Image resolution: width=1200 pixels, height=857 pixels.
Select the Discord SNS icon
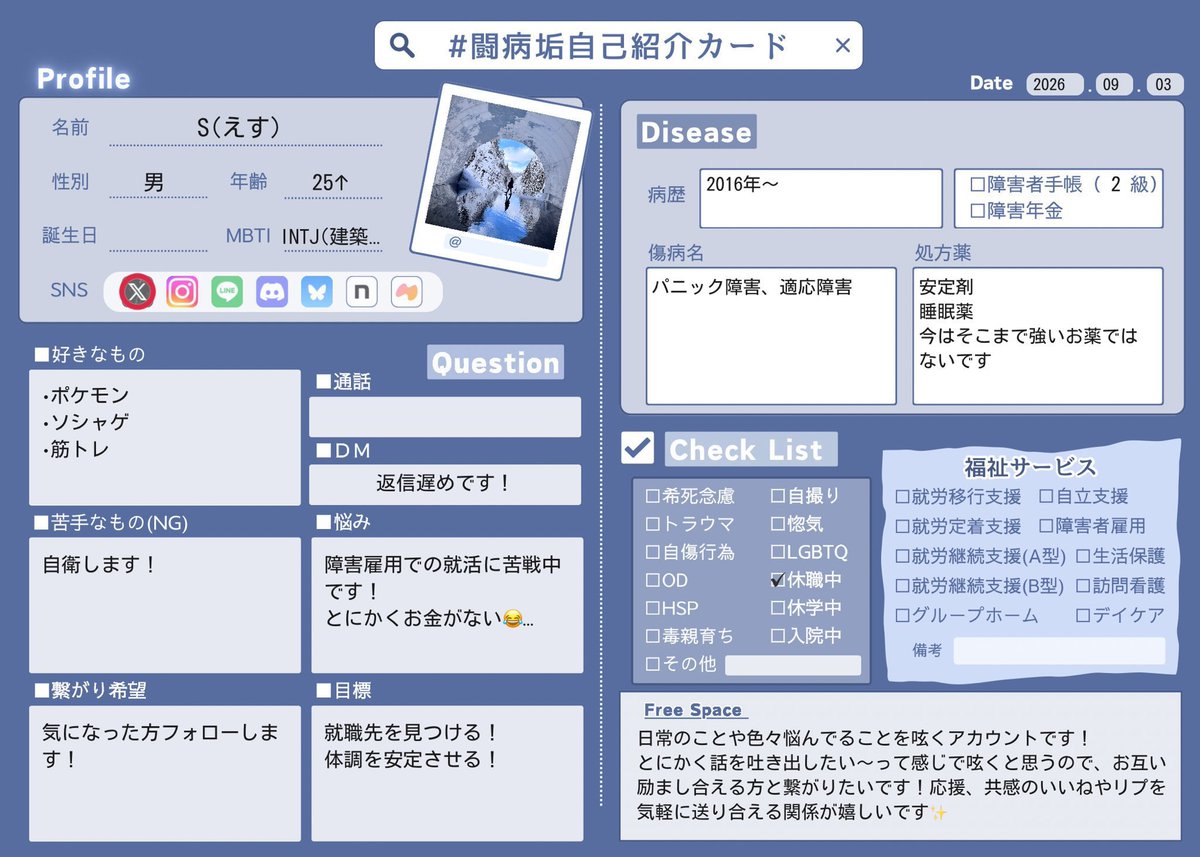point(272,291)
